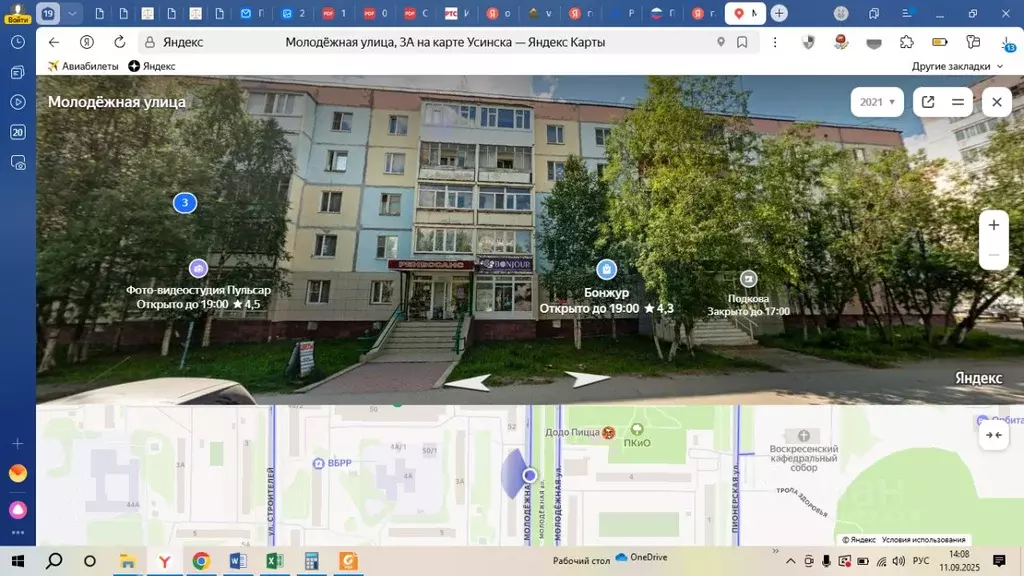Open the battery saver icon in toolbar

coord(939,42)
